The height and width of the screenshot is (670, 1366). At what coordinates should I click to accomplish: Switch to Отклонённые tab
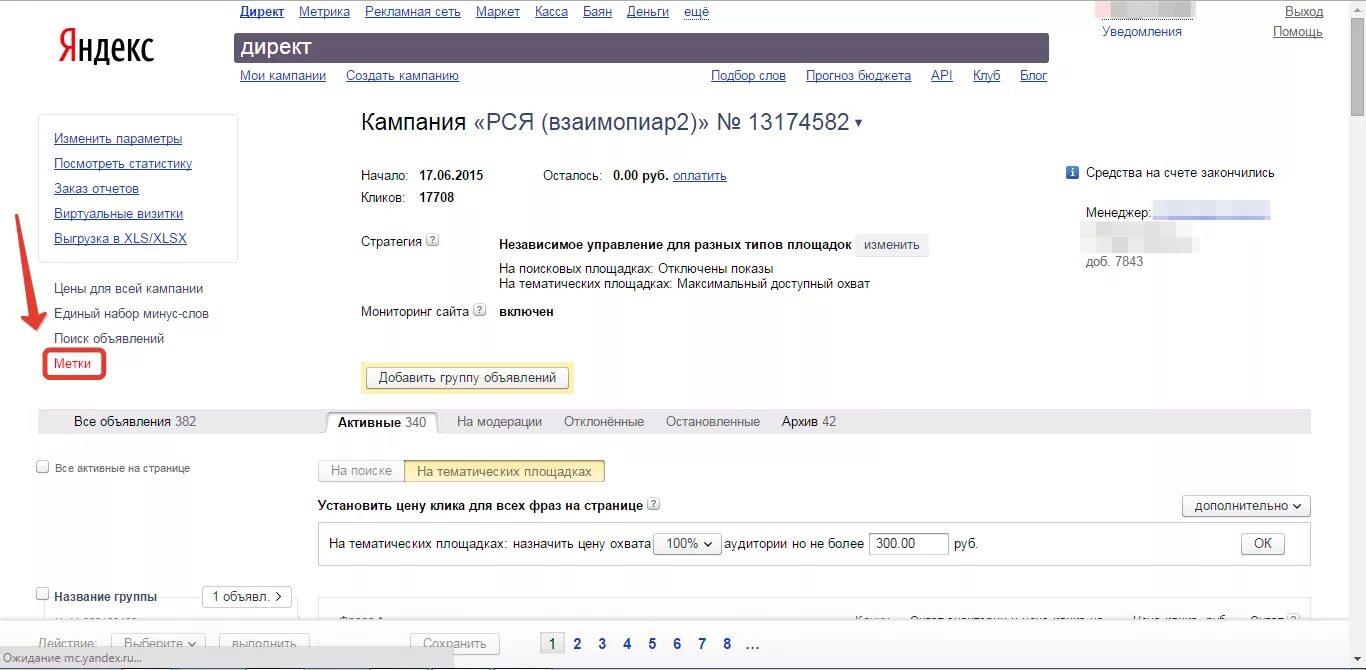coord(604,422)
